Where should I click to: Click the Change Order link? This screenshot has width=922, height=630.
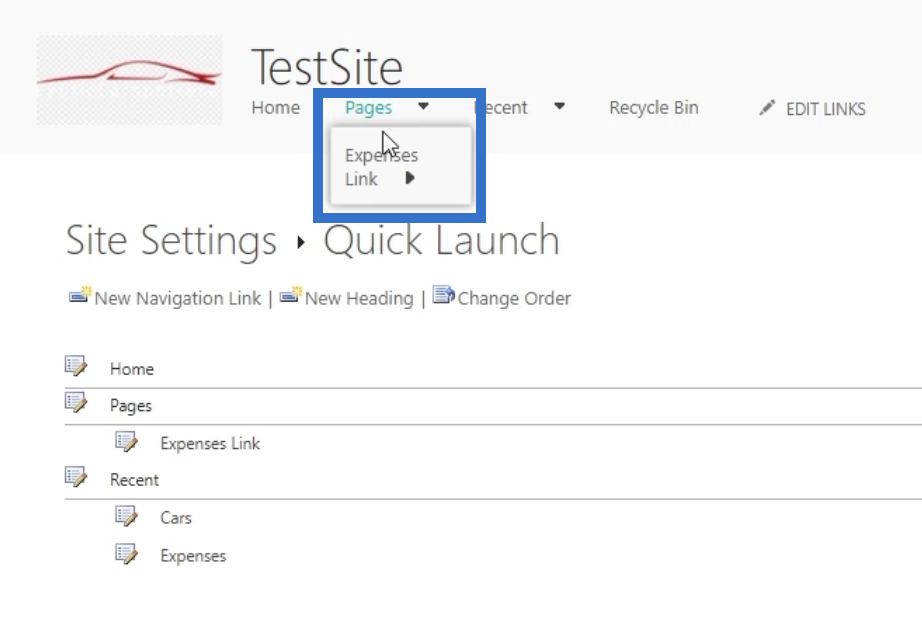click(x=514, y=298)
